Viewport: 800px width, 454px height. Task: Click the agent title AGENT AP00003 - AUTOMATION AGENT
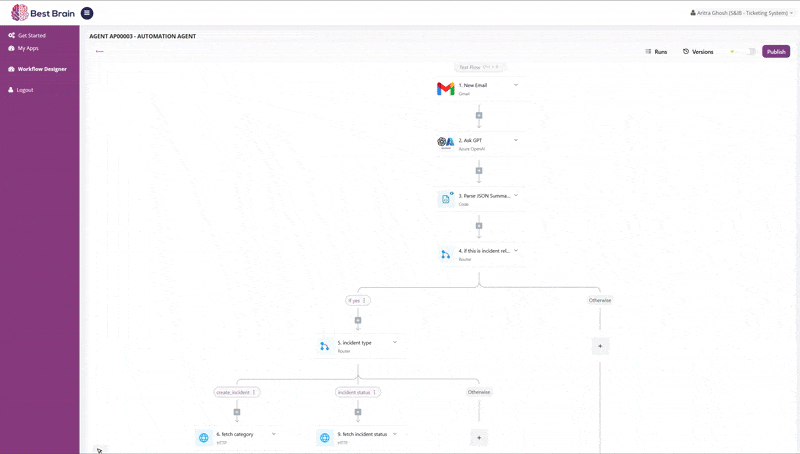pos(143,36)
